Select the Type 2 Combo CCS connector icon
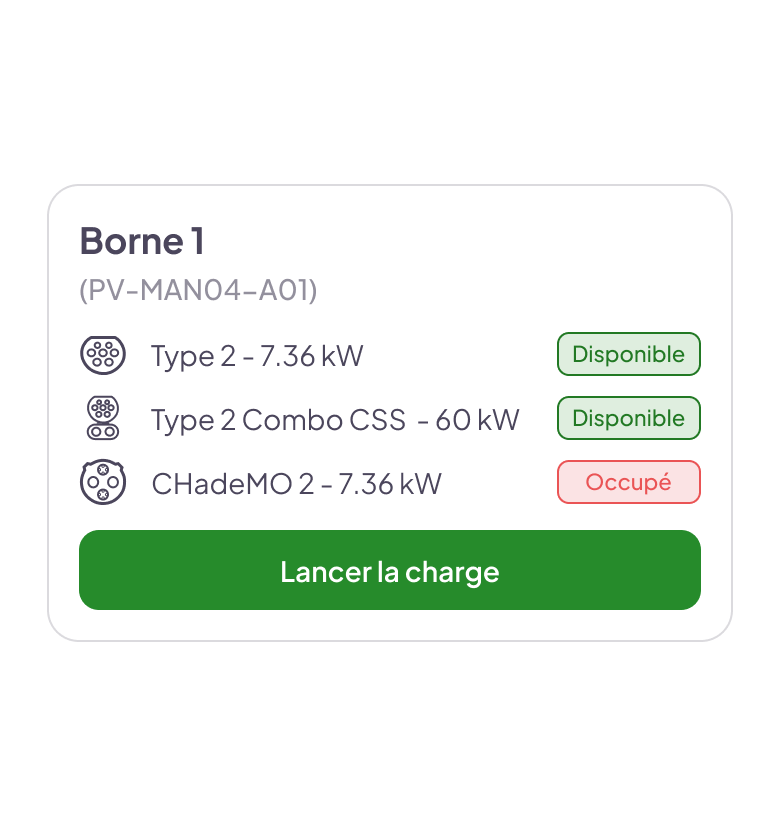This screenshot has height=825, width=780. (103, 418)
